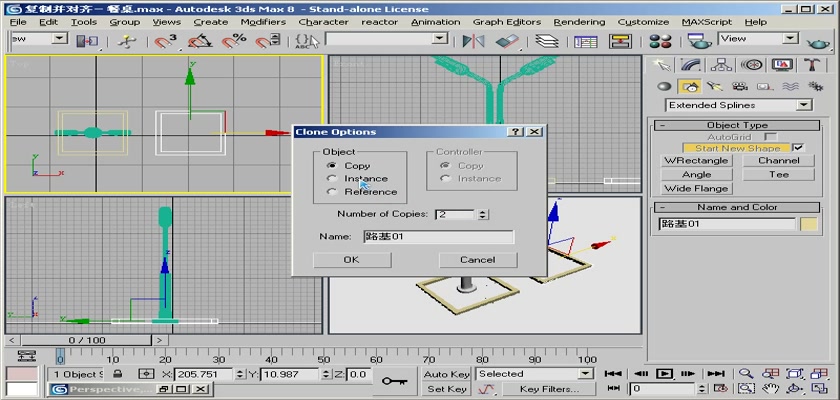This screenshot has width=840, height=400.
Task: Click the time slider showing 0 / 100
Action: 87,340
